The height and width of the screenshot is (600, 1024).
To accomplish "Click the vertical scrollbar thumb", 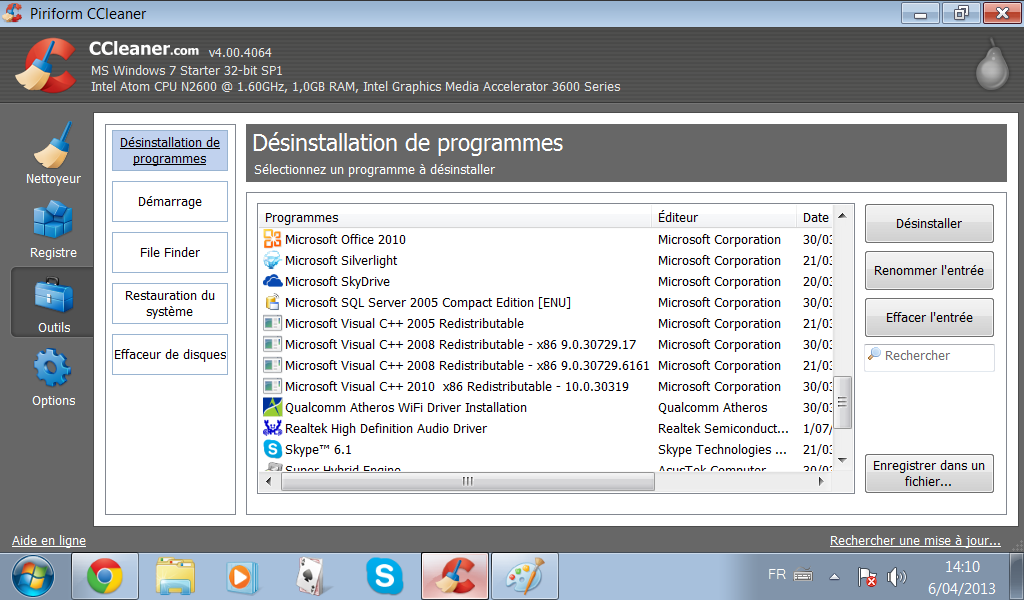I will (842, 402).
